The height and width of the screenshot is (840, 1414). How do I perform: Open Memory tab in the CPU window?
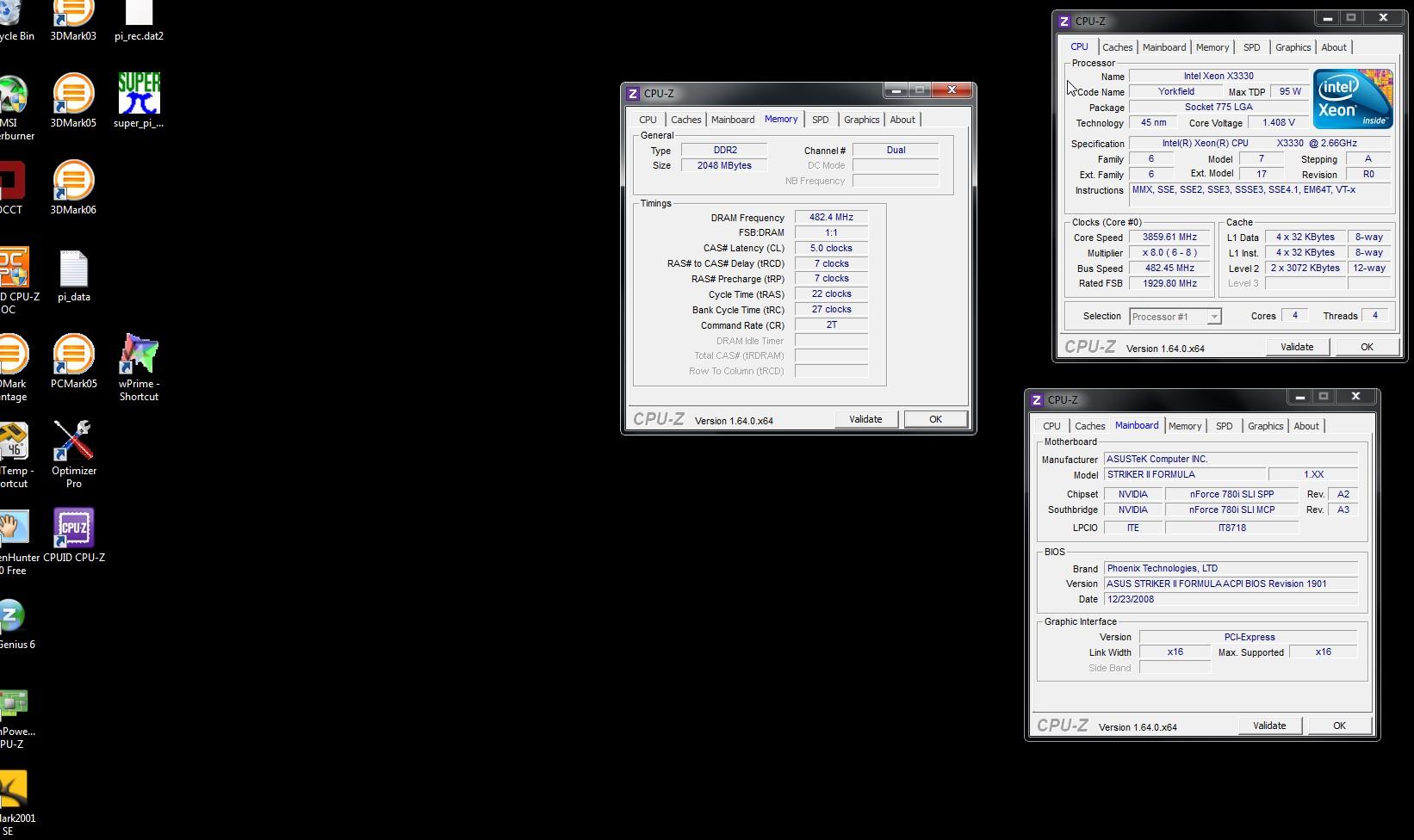click(x=1212, y=47)
